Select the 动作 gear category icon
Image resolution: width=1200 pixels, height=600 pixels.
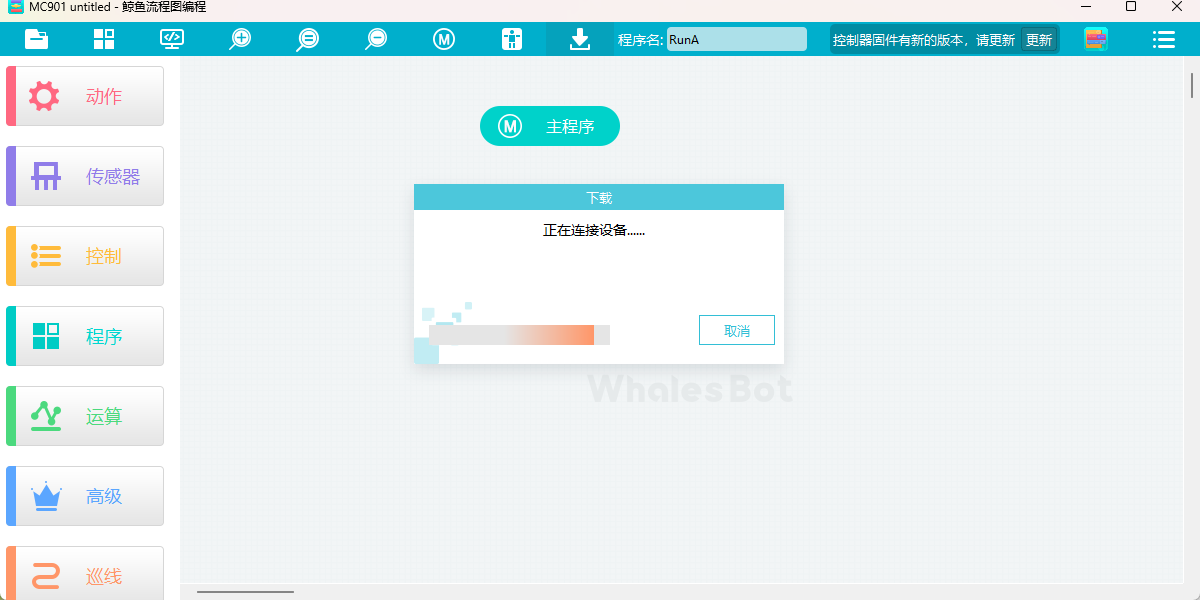[42, 95]
